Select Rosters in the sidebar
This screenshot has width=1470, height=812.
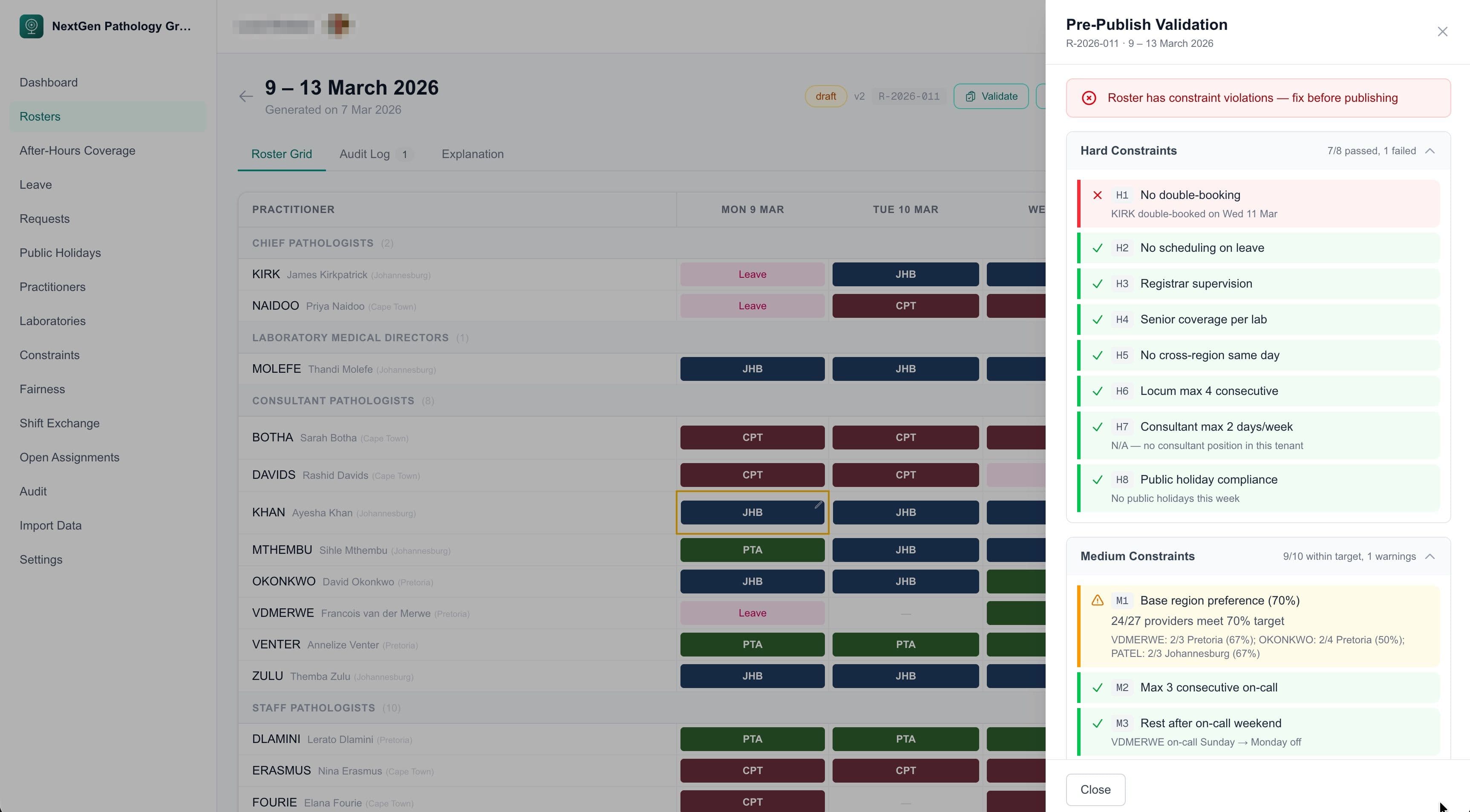coord(40,116)
